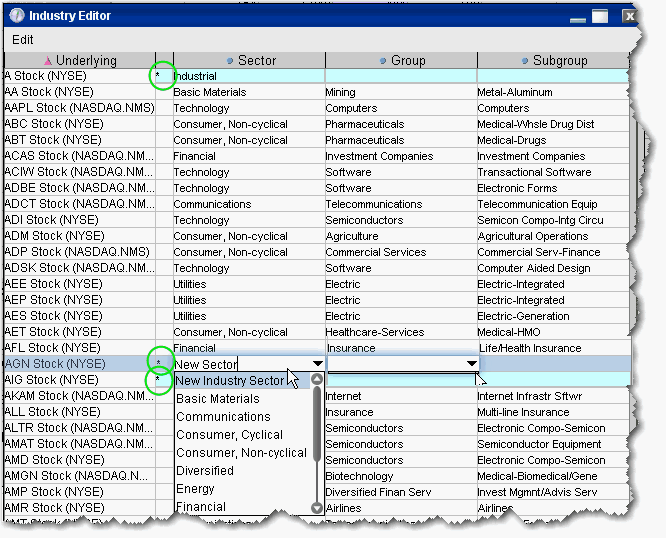
Task: Choose New Industry Sector from dropdown list
Action: (x=230, y=381)
